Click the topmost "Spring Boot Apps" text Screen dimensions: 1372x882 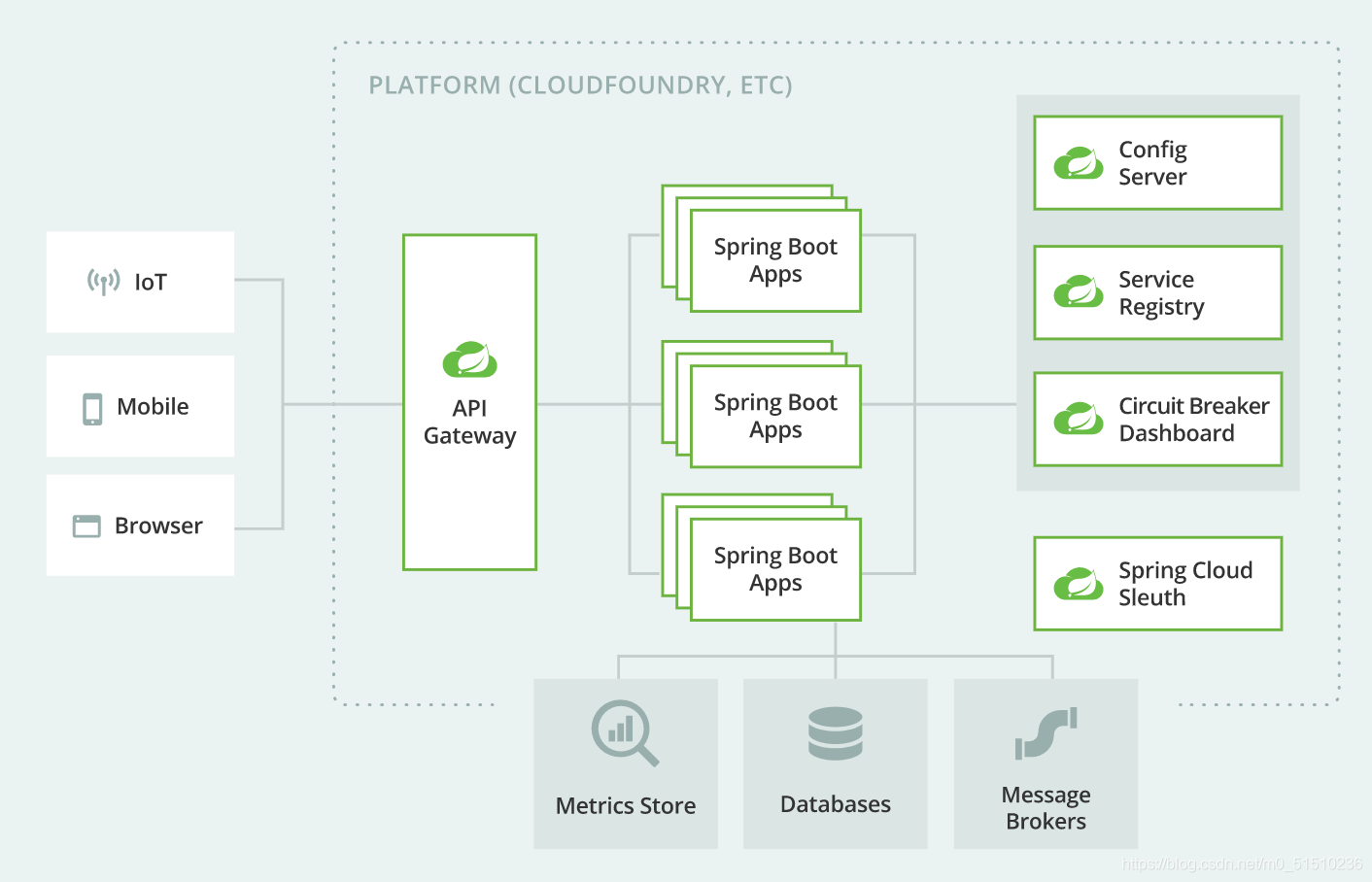(x=775, y=260)
